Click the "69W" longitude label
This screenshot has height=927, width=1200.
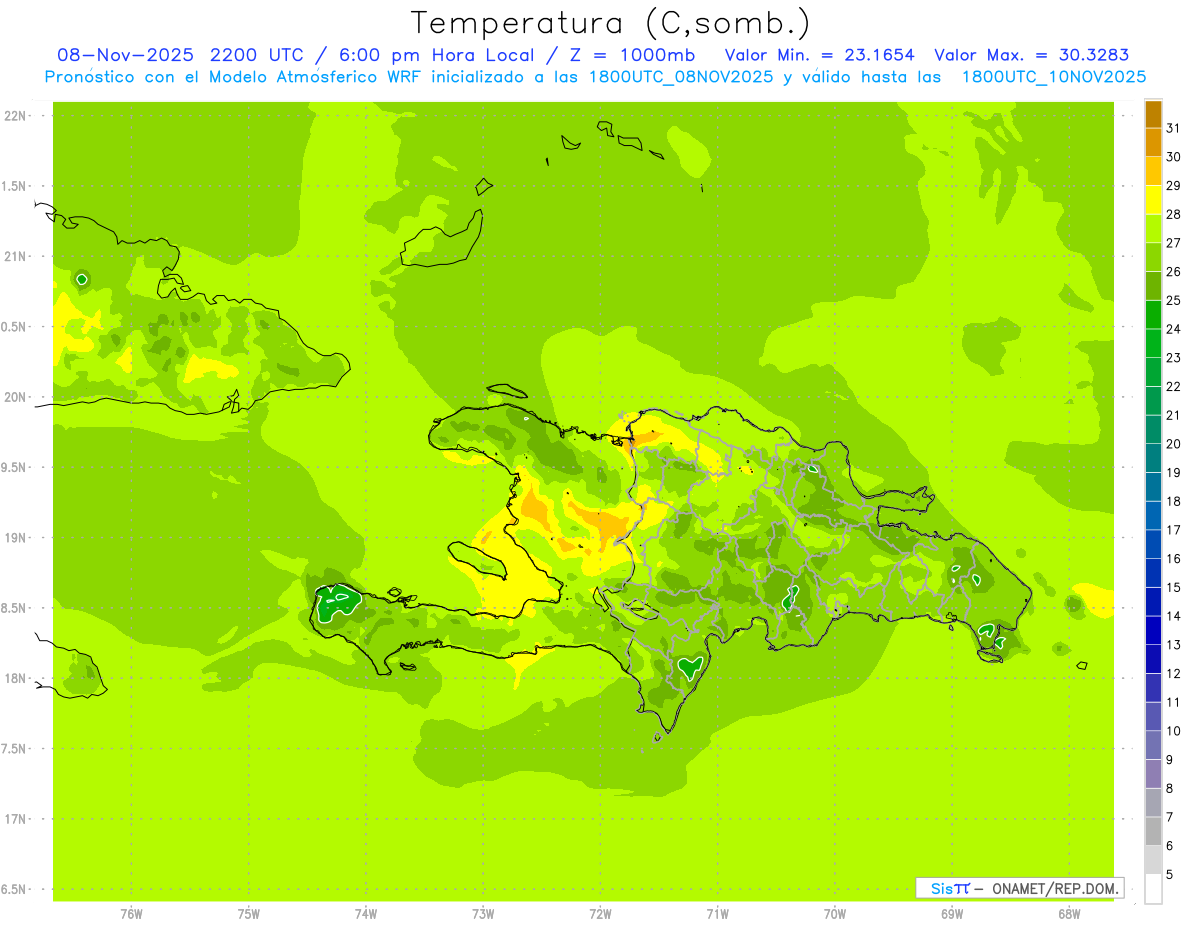coord(952,913)
